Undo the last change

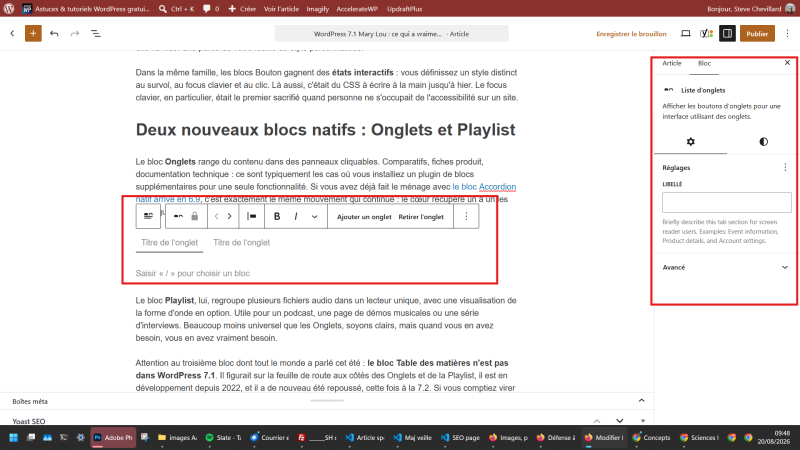pos(54,34)
